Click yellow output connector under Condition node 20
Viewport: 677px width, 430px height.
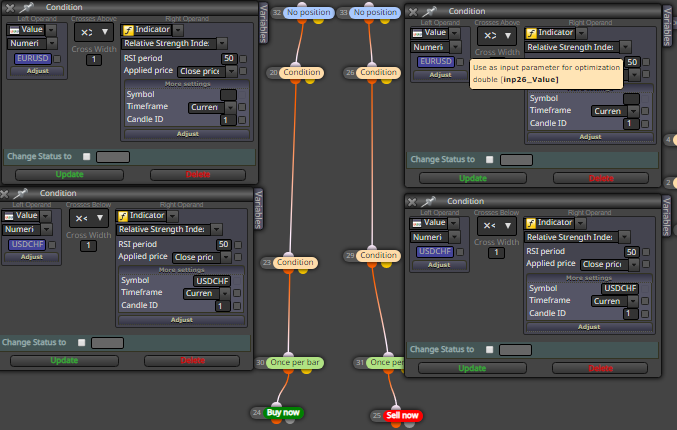coord(310,80)
